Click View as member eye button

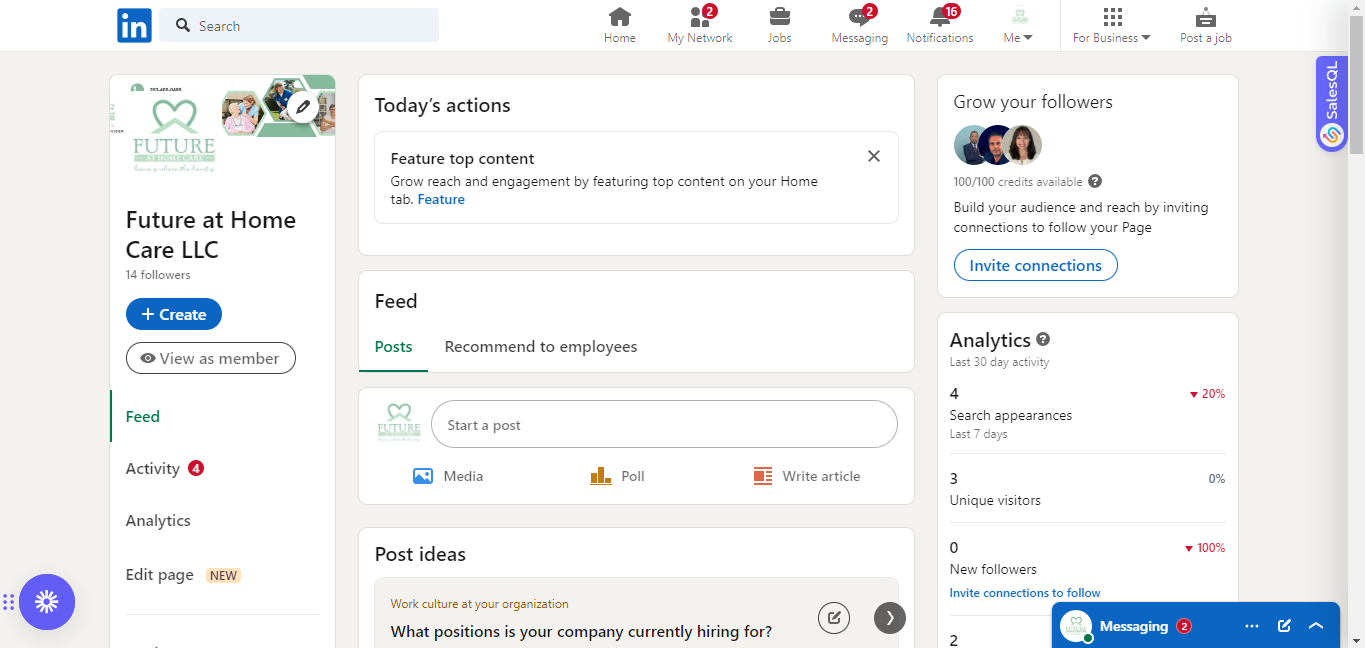pos(210,358)
